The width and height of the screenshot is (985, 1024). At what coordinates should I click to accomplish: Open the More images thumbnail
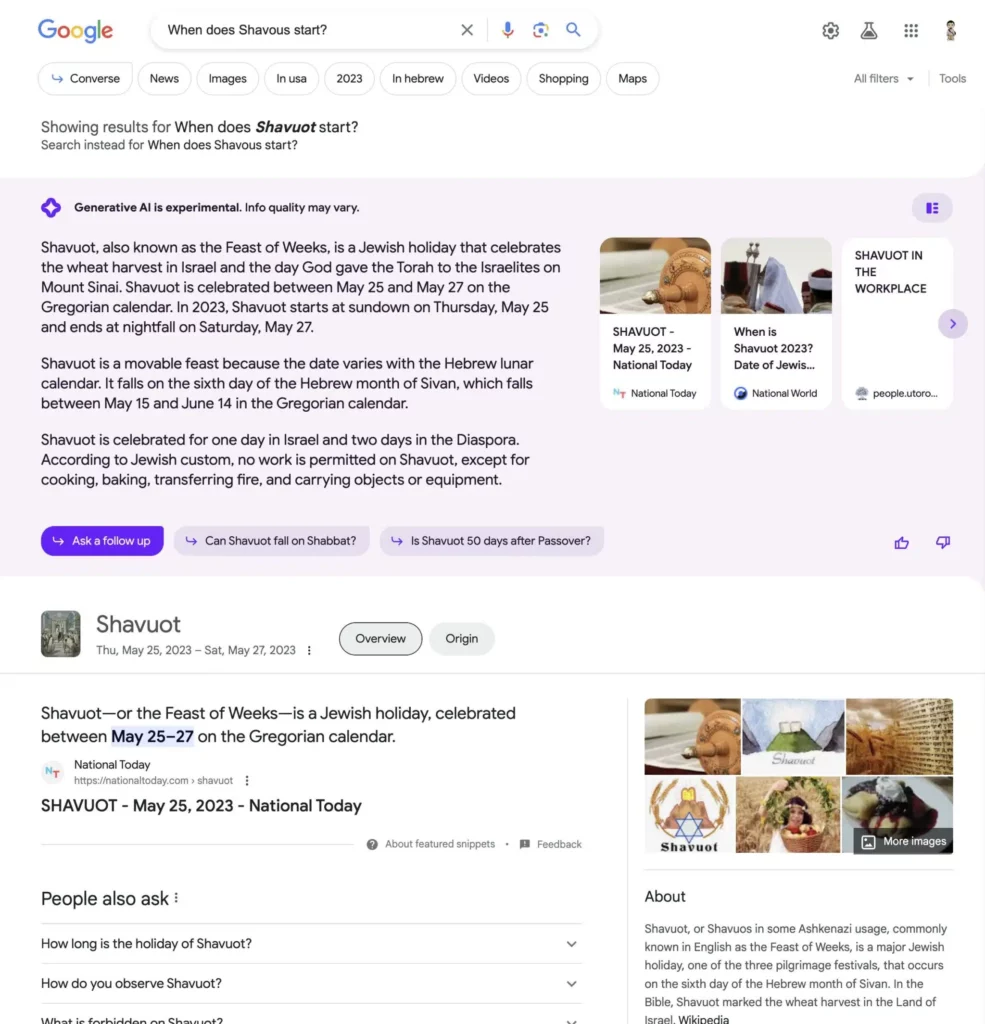click(x=903, y=841)
